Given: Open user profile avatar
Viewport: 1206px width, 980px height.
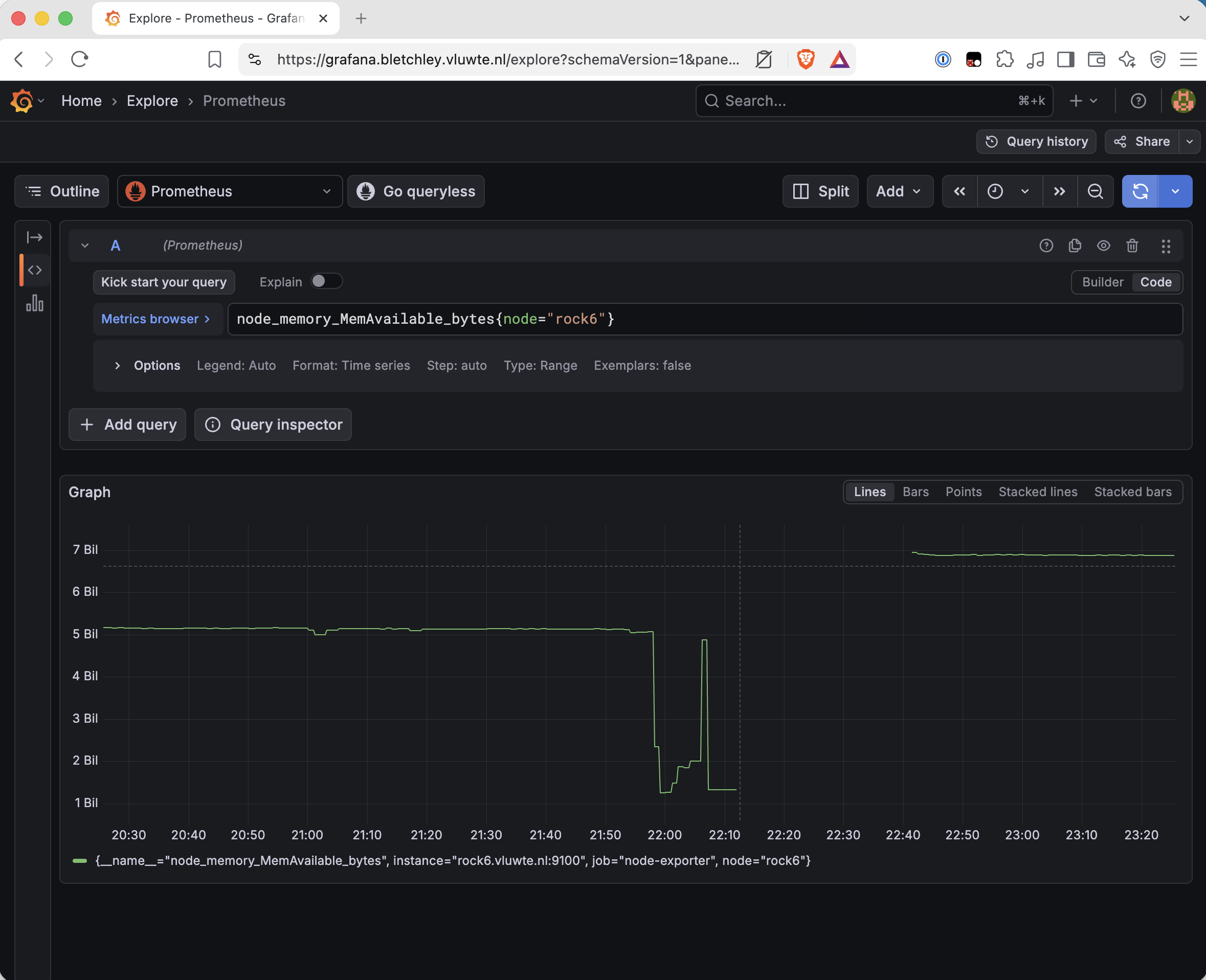Looking at the screenshot, I should (x=1182, y=101).
